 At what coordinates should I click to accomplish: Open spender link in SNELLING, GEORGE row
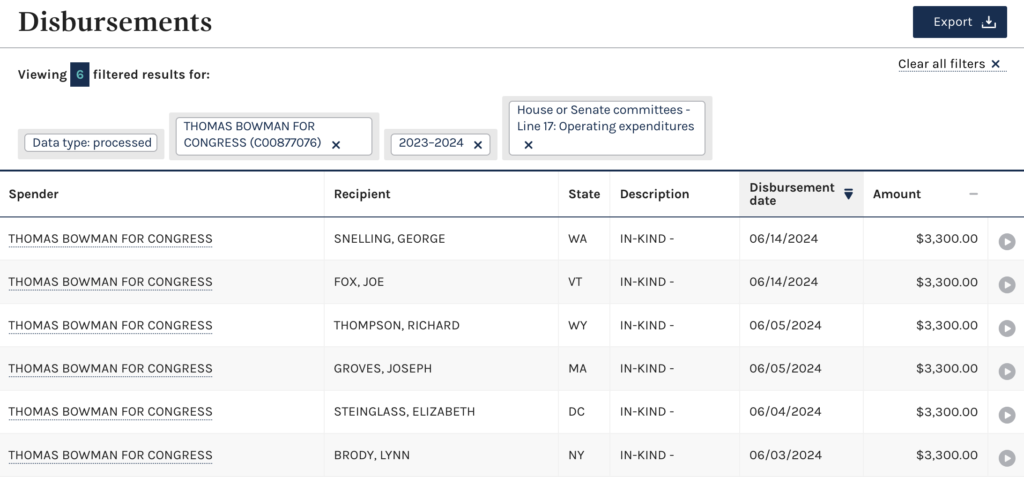tap(110, 239)
